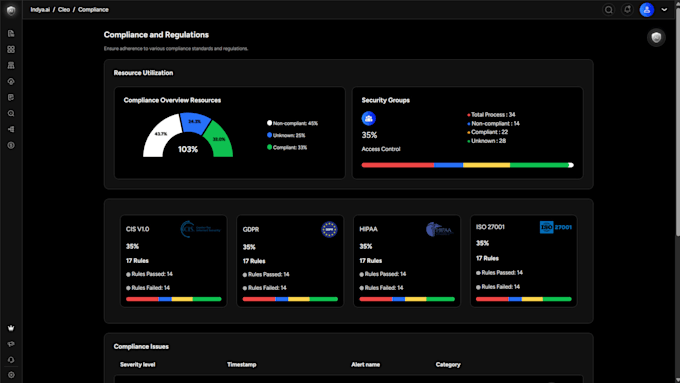Click Rules Failed: 14 on HIPAA card
The image size is (680, 383).
384,288
